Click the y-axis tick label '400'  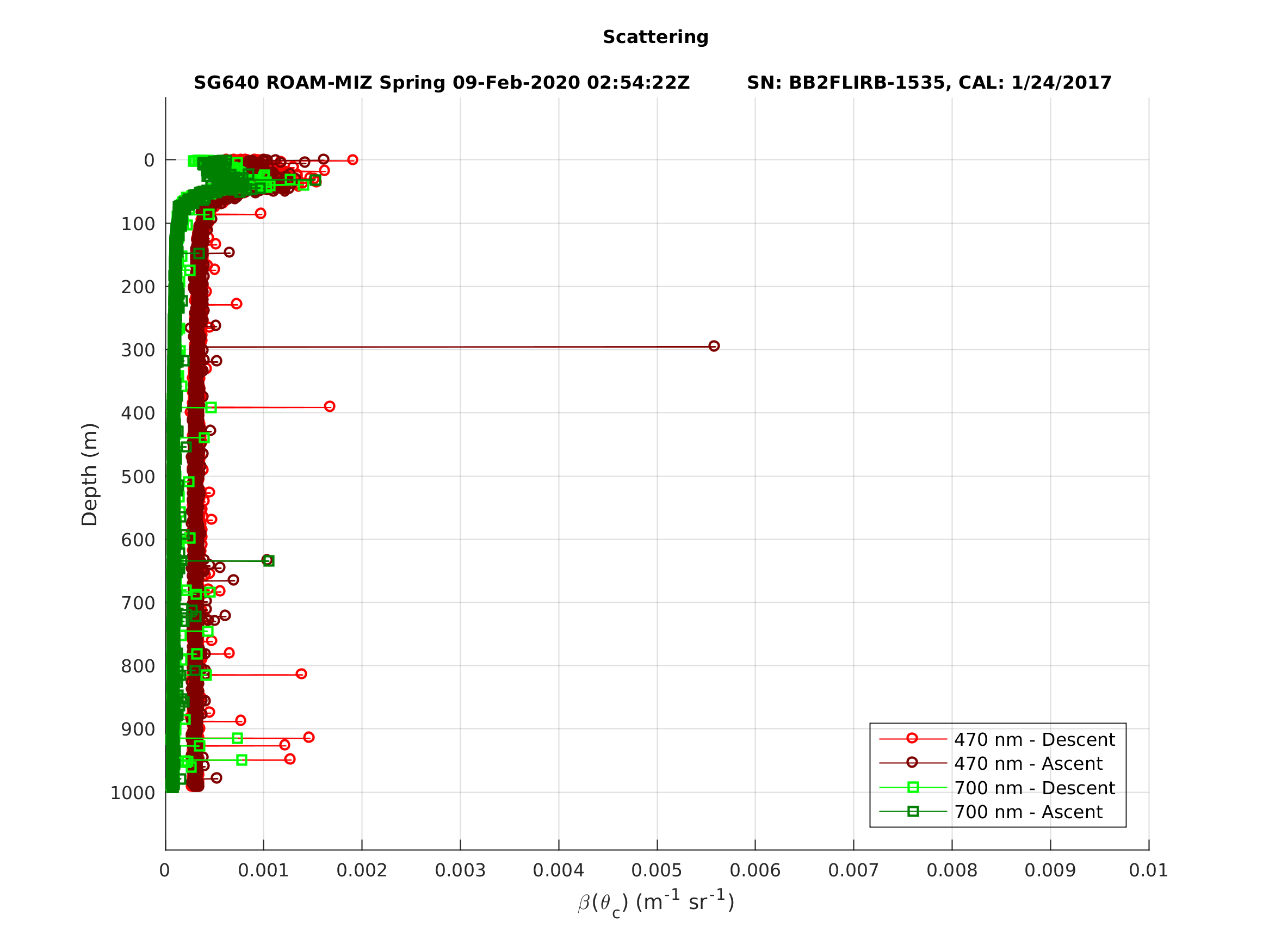click(x=138, y=413)
